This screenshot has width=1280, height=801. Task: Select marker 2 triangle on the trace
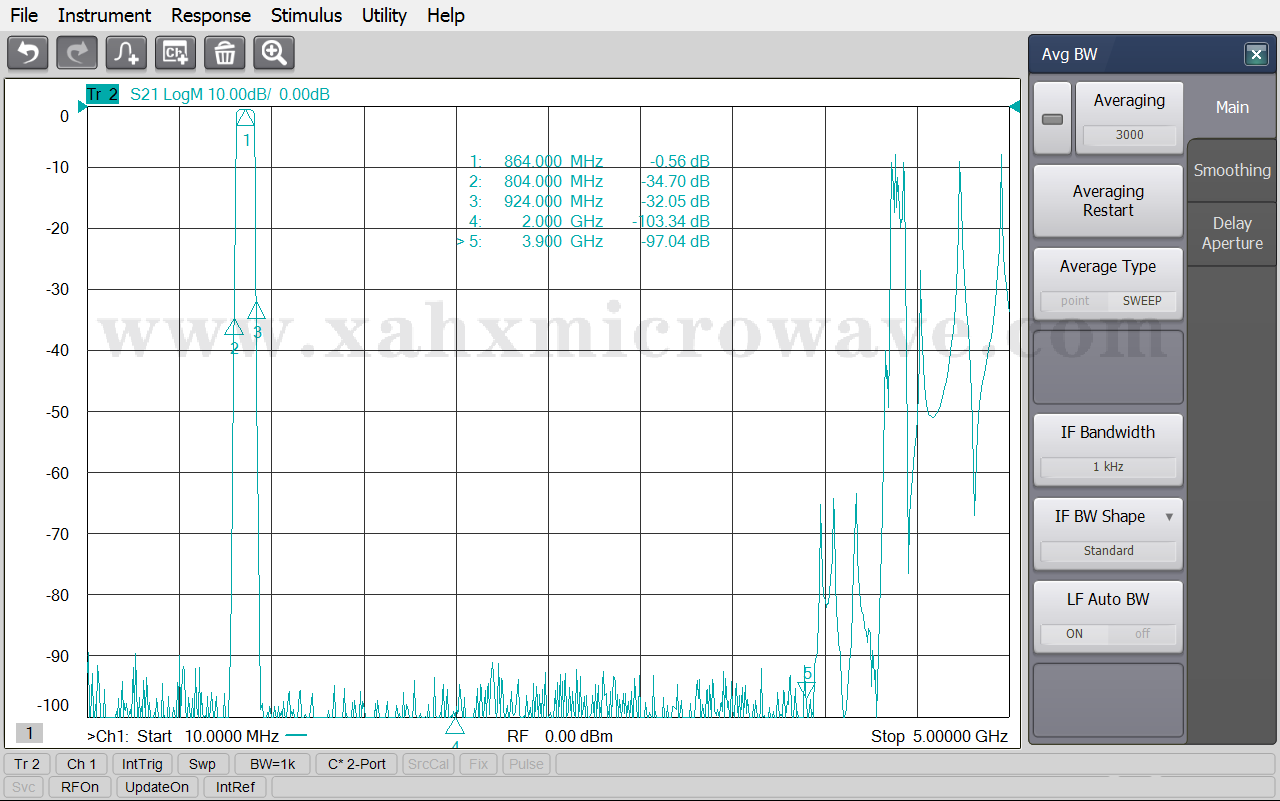pos(234,327)
